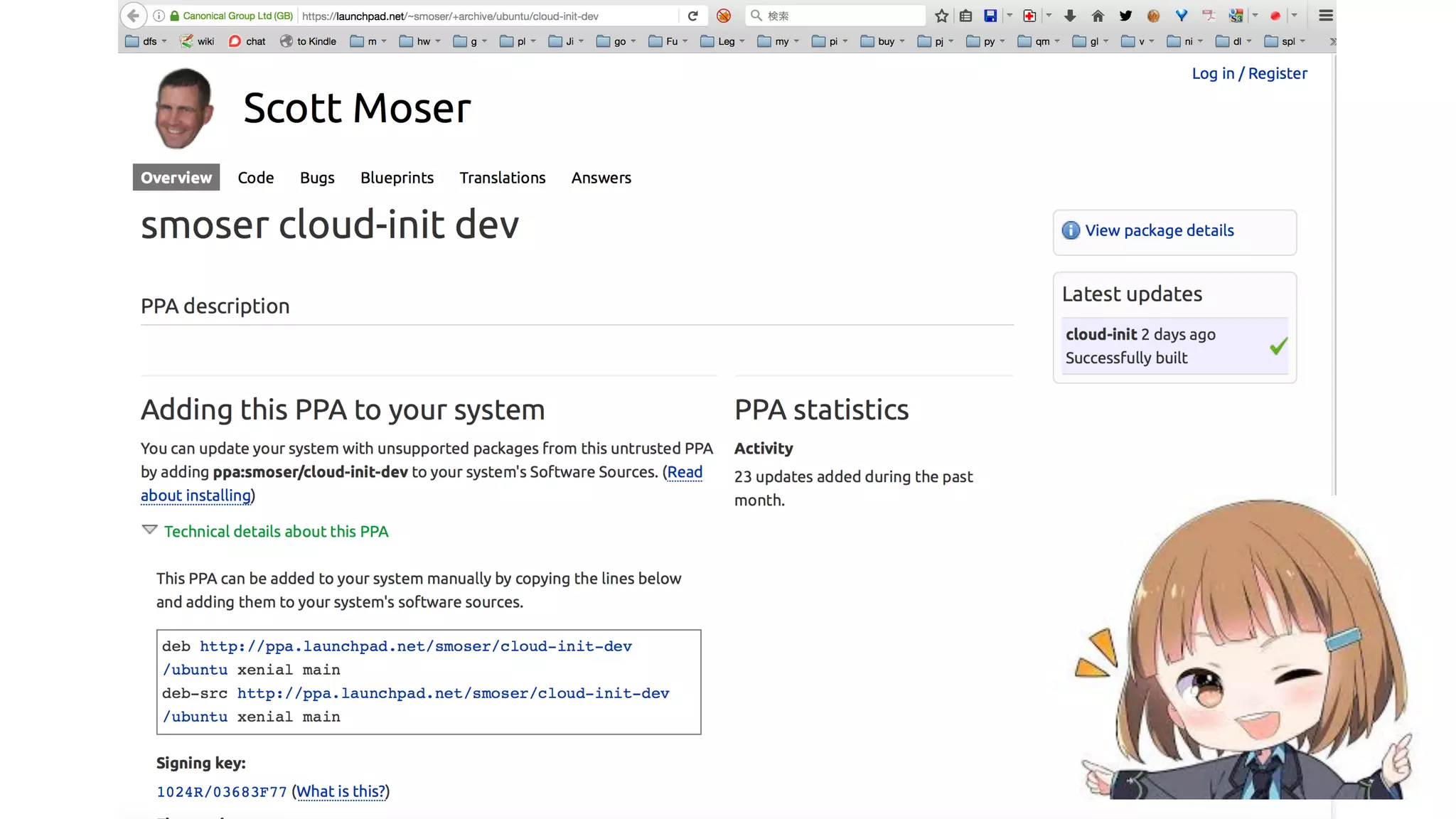Open the downloads arrow icon
Screen dimensions: 1456x819
tap(1070, 16)
